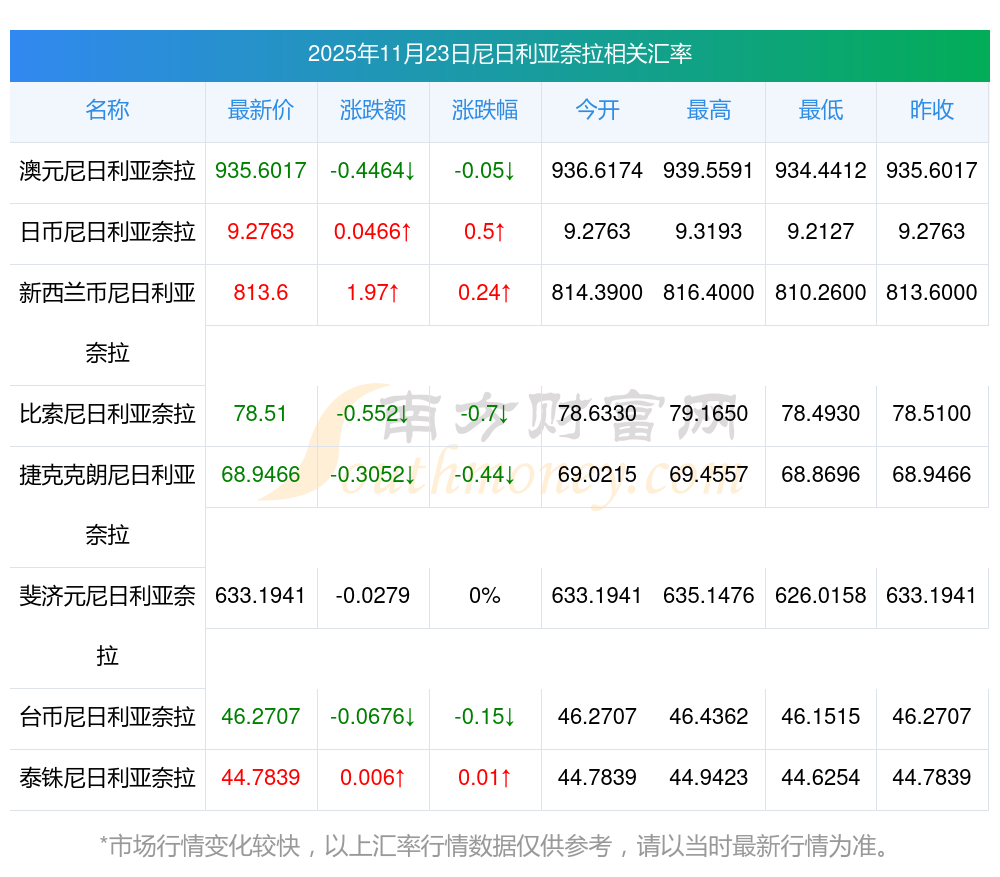Select the 626.0158 lowest price cell

(x=820, y=596)
